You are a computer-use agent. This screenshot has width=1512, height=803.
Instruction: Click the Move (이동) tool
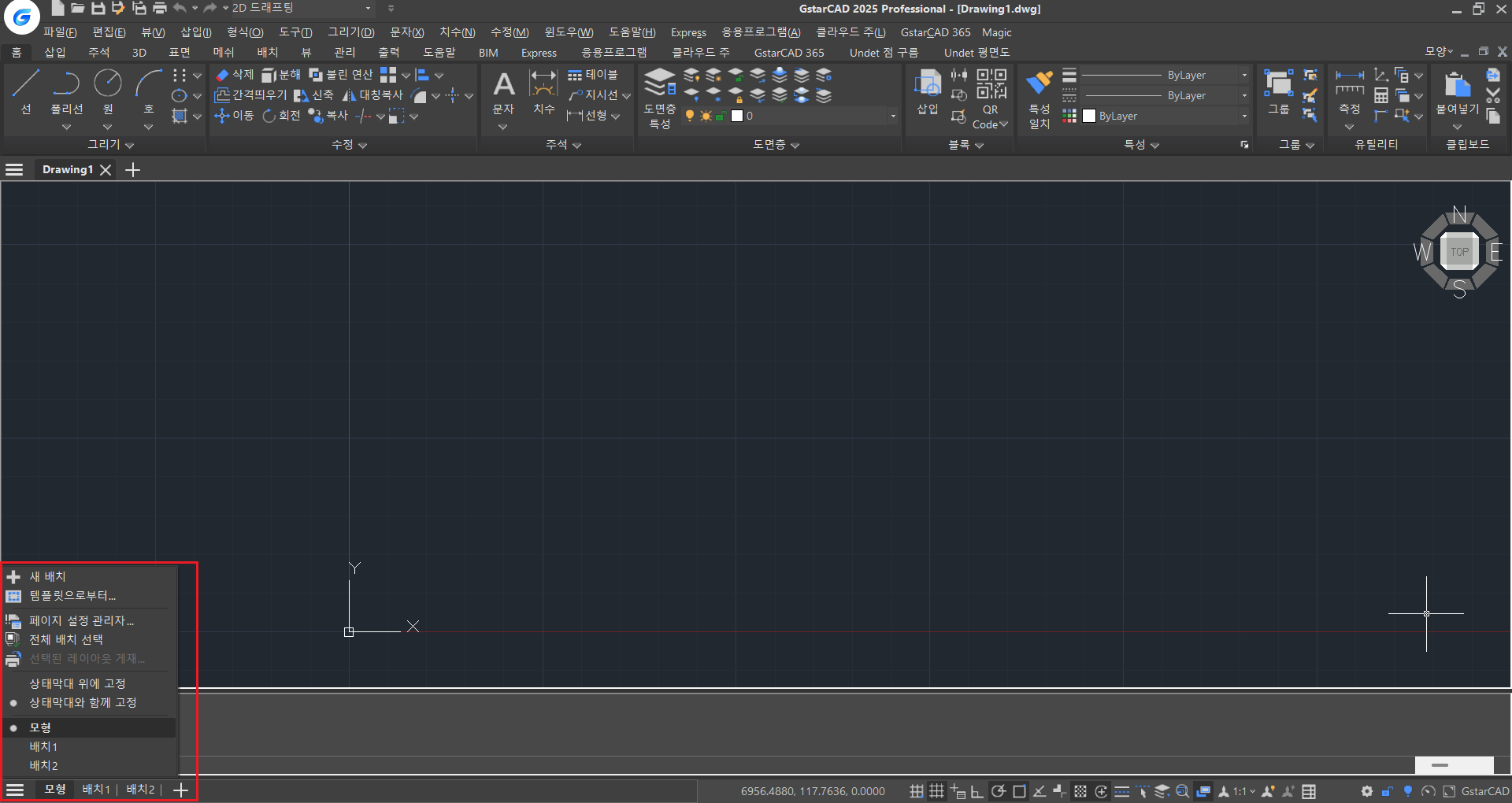pos(234,116)
